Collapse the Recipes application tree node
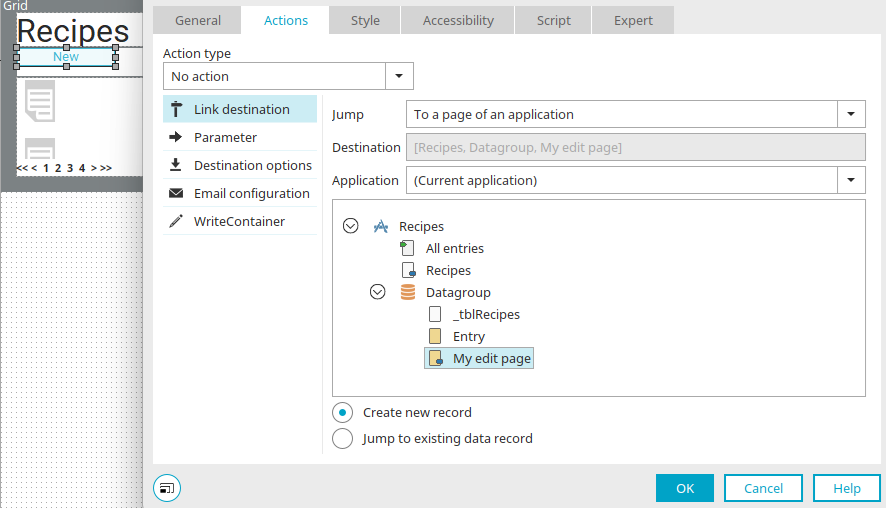 [x=350, y=226]
